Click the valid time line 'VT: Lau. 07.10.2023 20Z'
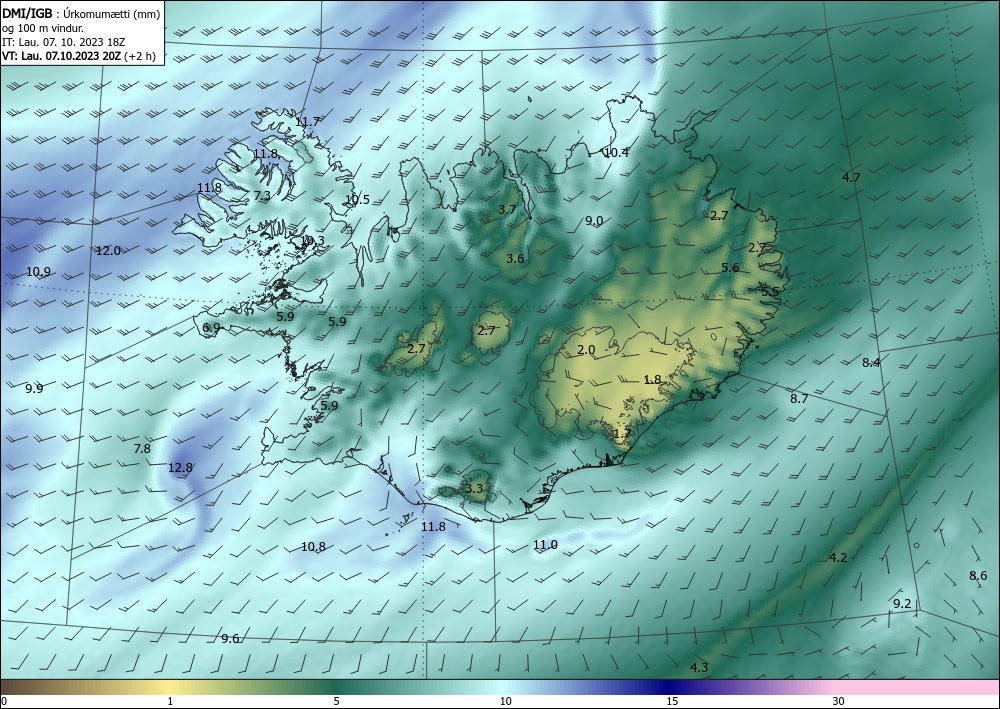1000x709 pixels. pyautogui.click(x=61, y=56)
